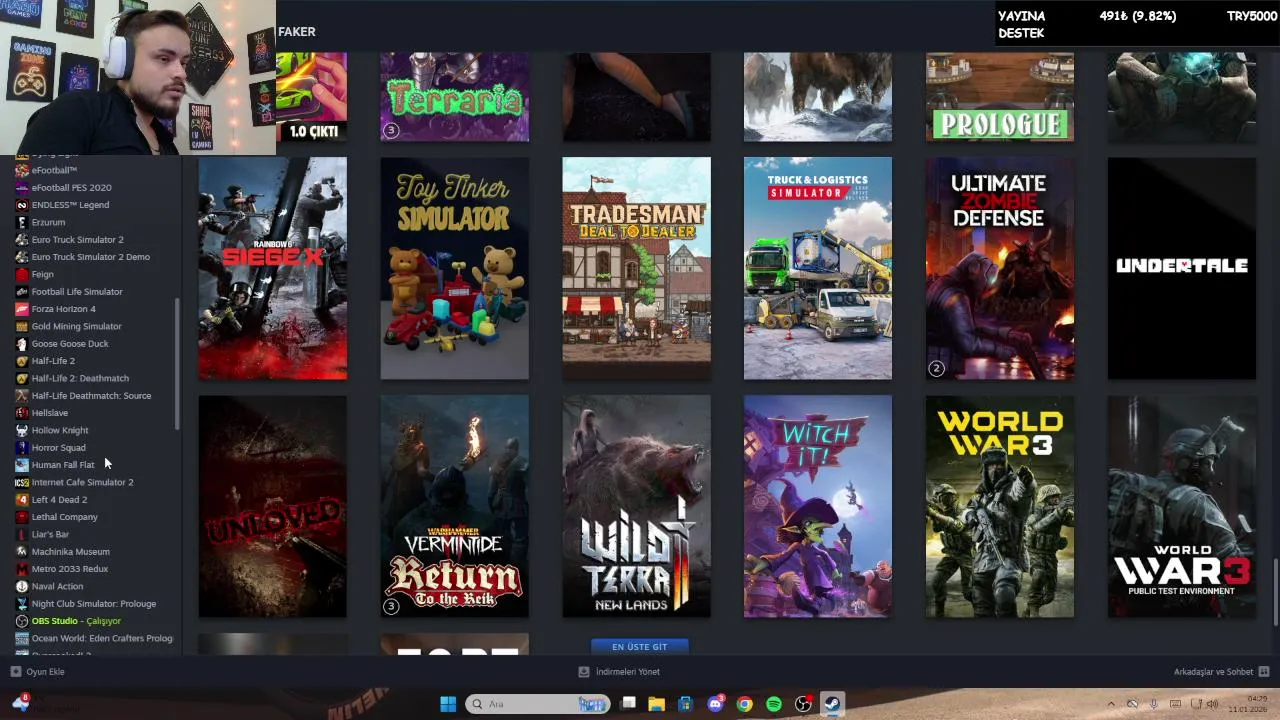Select the Feign red icon in library list
This screenshot has height=720, width=1280.
pos(22,274)
